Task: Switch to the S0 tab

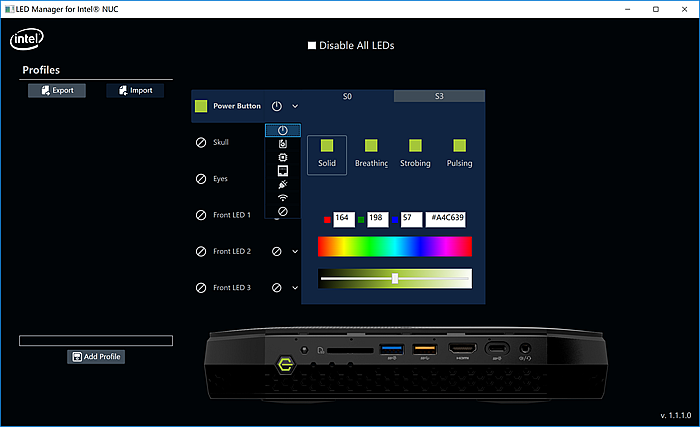Action: 347,96
